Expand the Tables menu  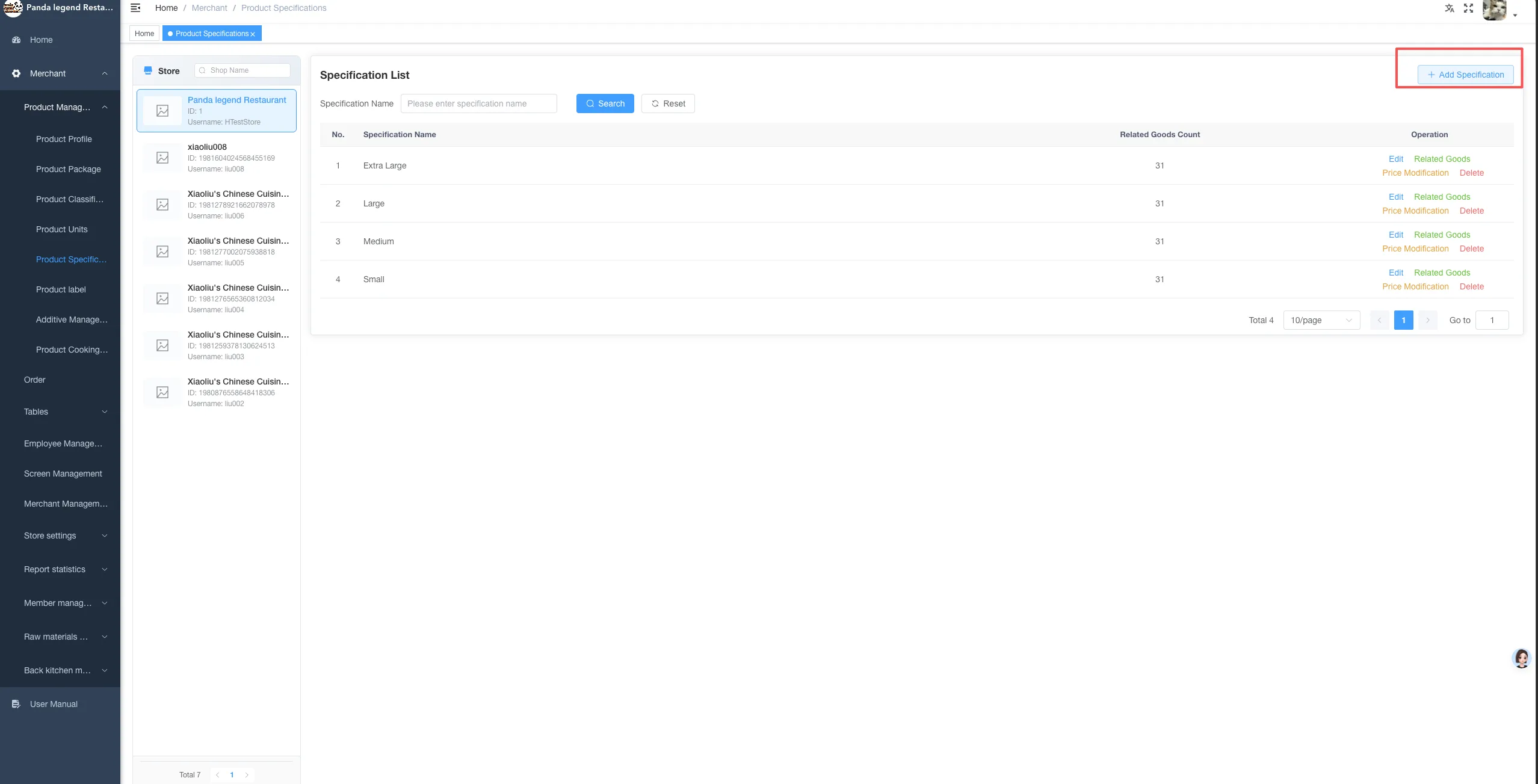pos(105,412)
